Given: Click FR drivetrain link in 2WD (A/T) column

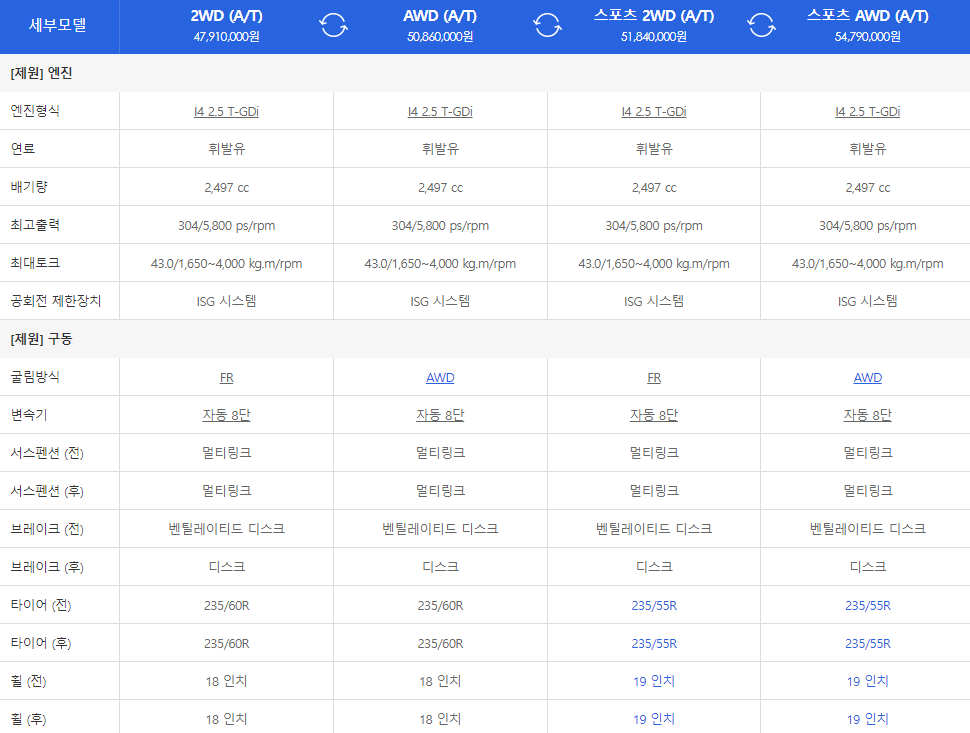Looking at the screenshot, I should [x=226, y=378].
